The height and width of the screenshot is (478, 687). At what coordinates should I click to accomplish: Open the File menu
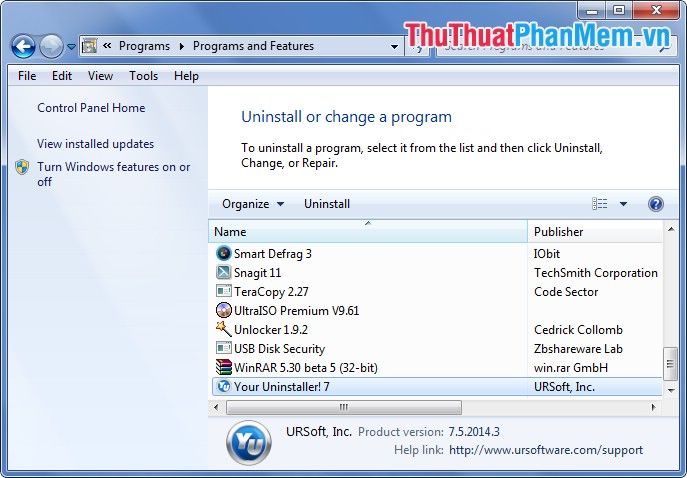click(x=27, y=76)
